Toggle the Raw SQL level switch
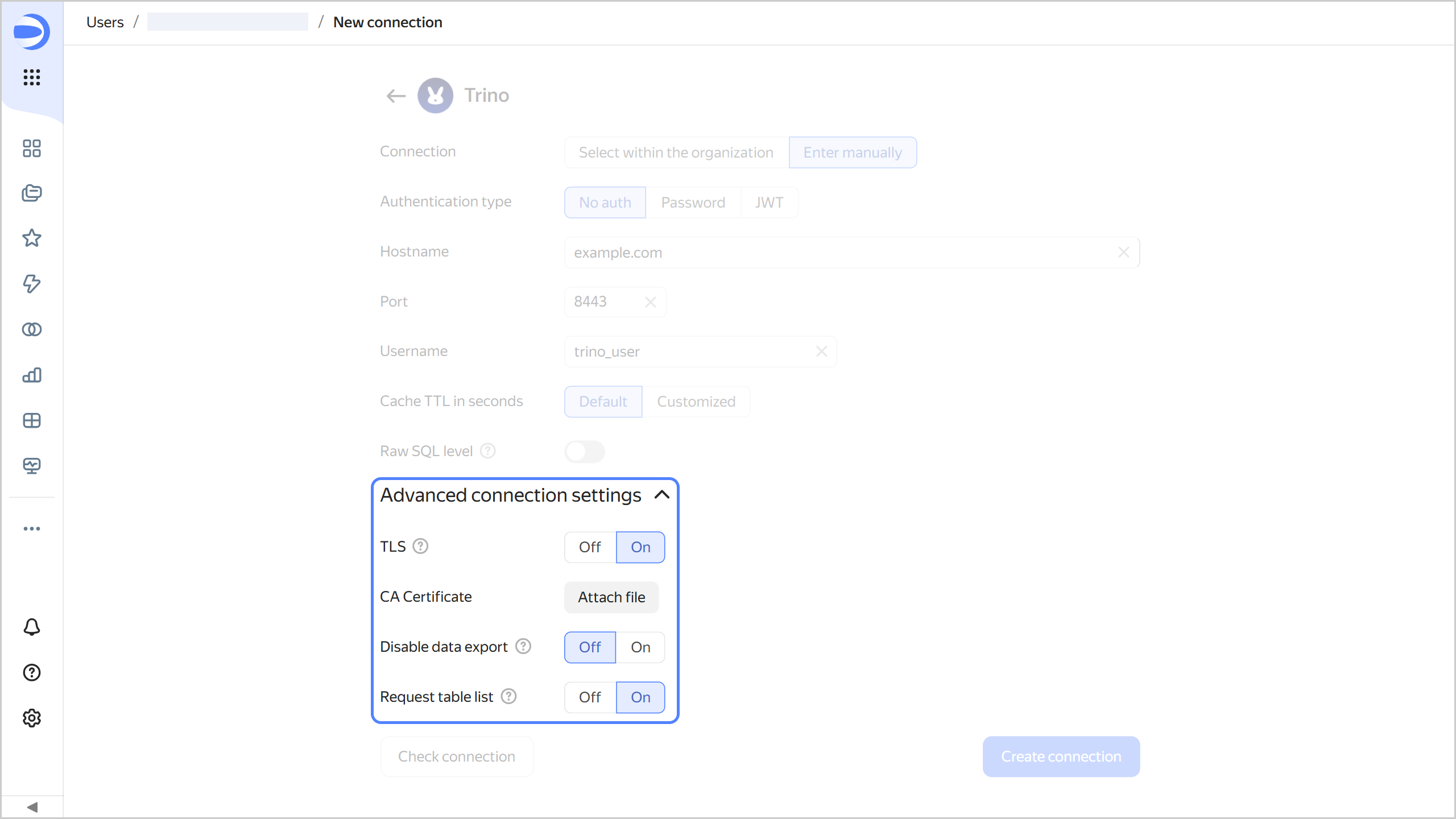Image resolution: width=1456 pixels, height=819 pixels. [x=584, y=452]
